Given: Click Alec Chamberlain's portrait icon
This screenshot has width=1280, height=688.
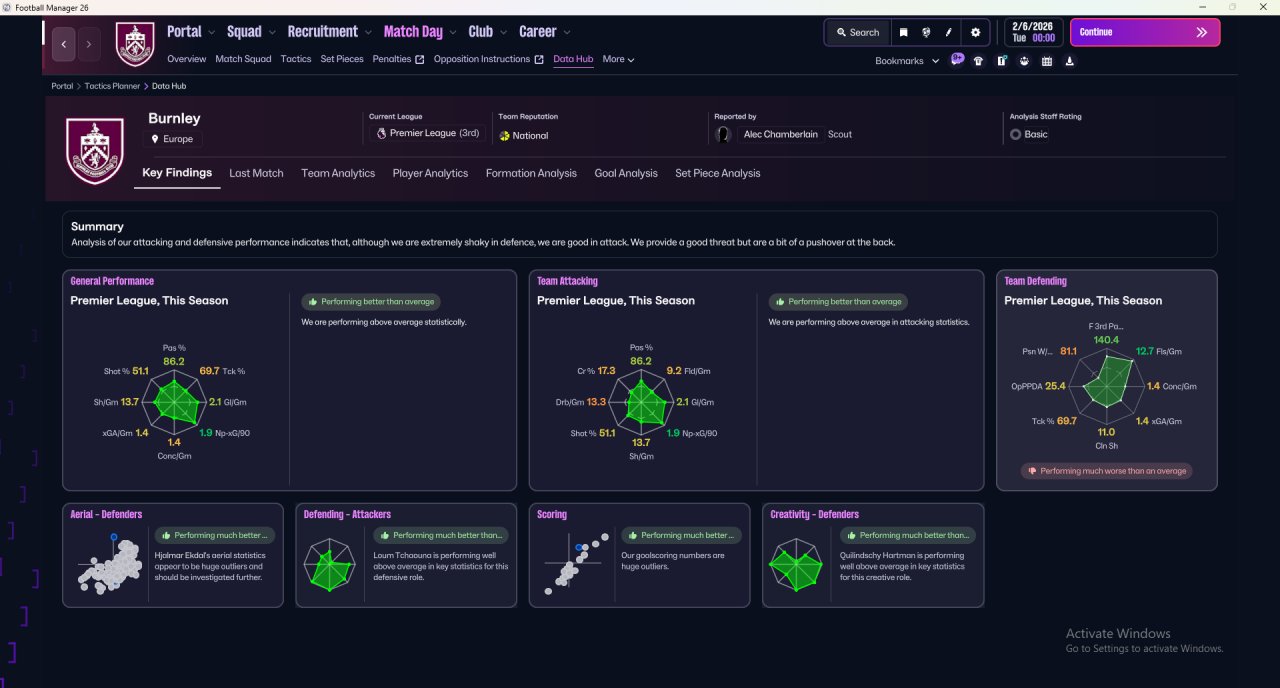Looking at the screenshot, I should pos(723,134).
